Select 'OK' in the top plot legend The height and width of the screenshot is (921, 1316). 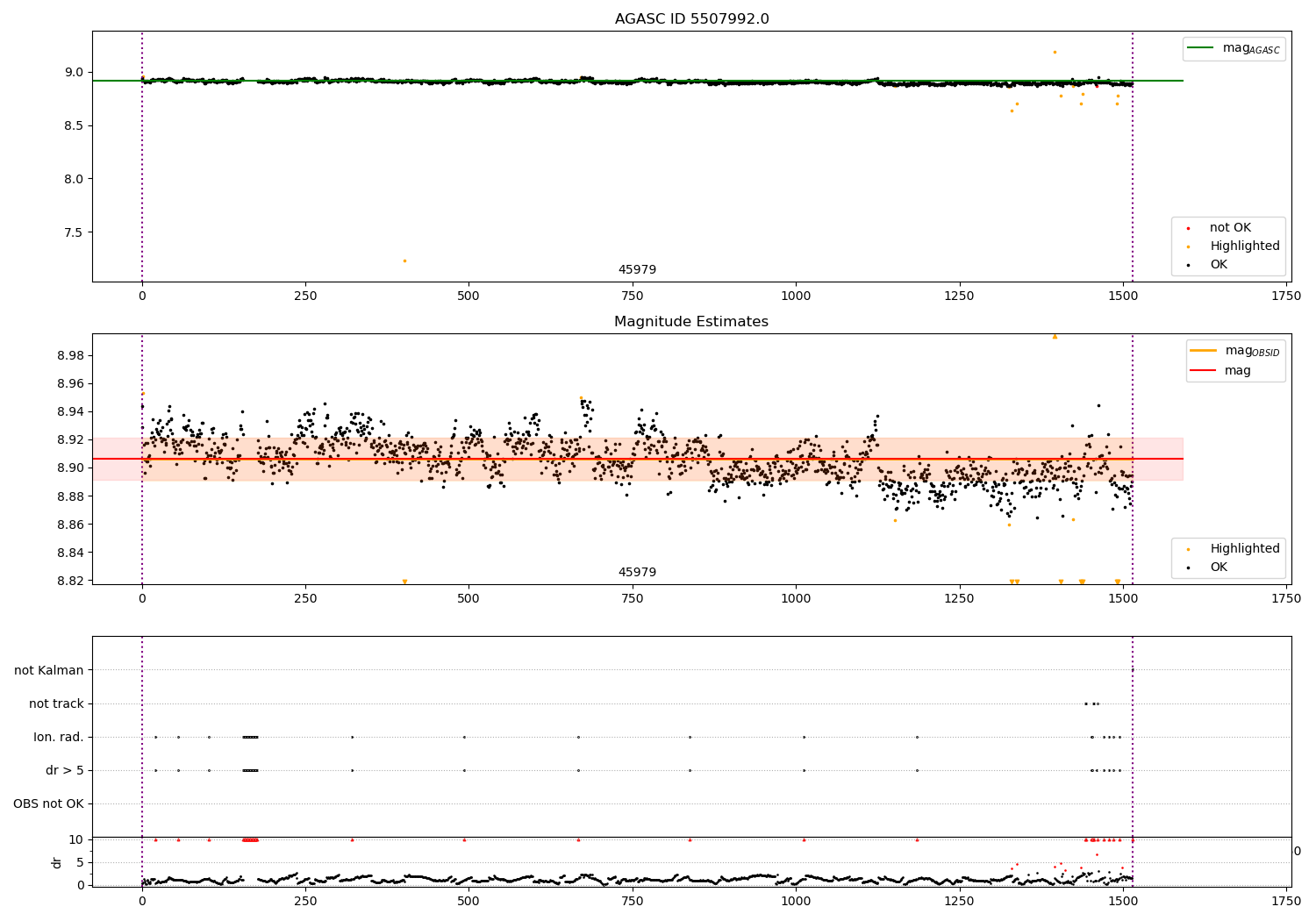[1219, 265]
